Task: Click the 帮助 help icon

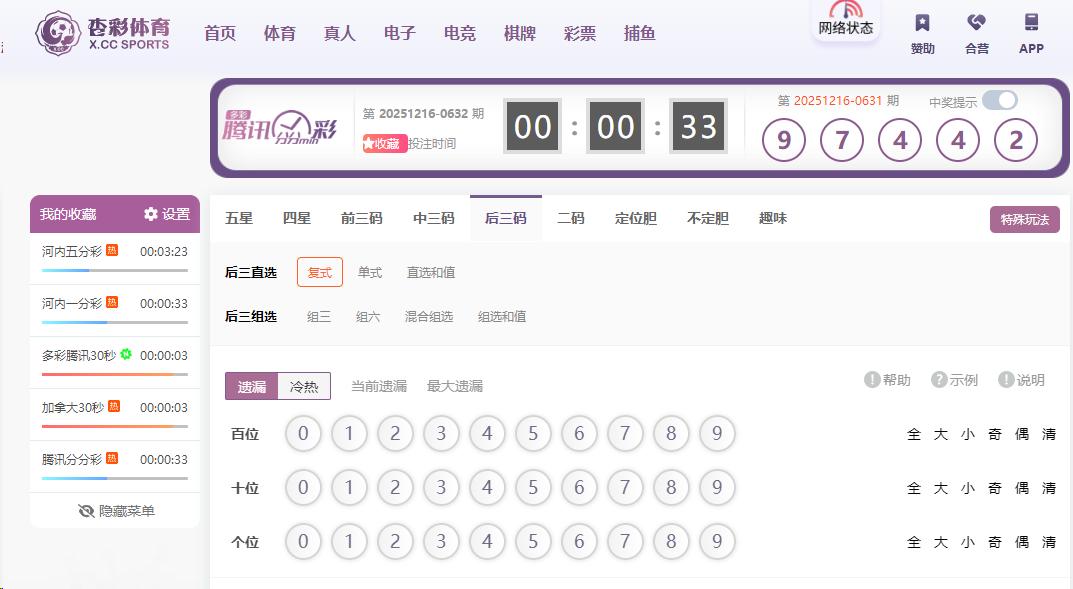Action: (887, 380)
